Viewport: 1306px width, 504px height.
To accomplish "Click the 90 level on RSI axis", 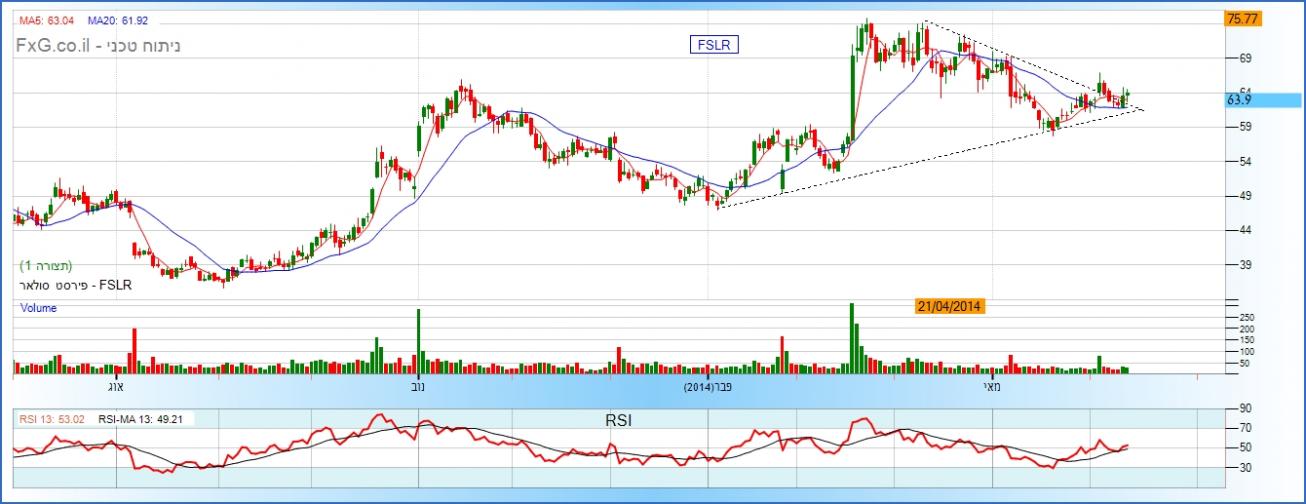I will [1246, 408].
